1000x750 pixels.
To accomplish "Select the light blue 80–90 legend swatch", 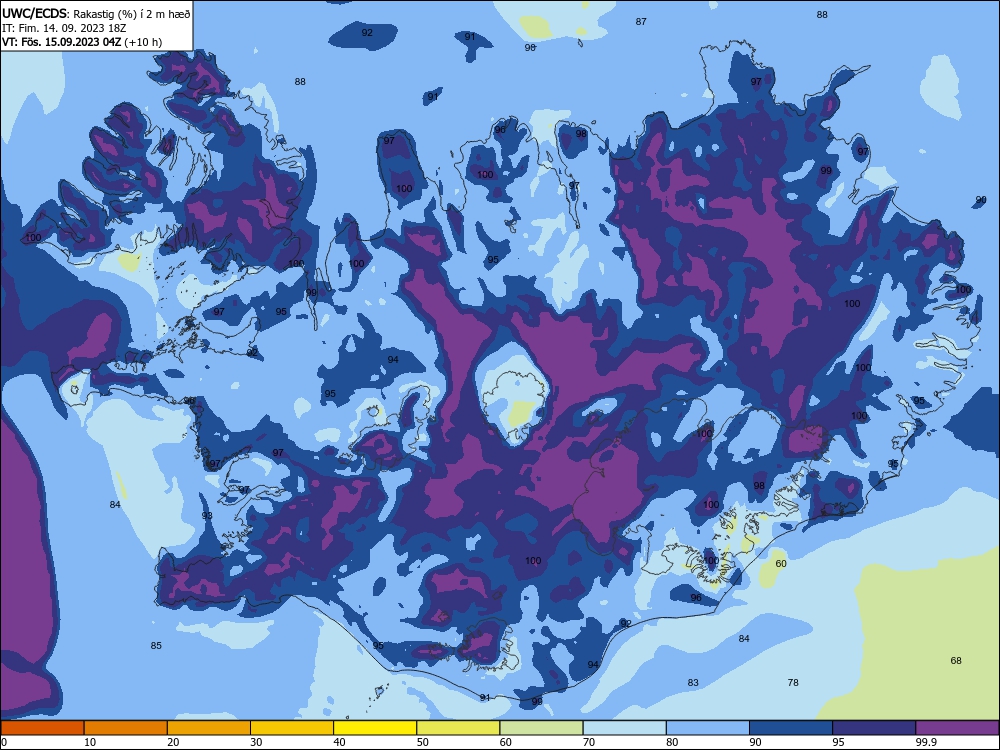I will 708,728.
